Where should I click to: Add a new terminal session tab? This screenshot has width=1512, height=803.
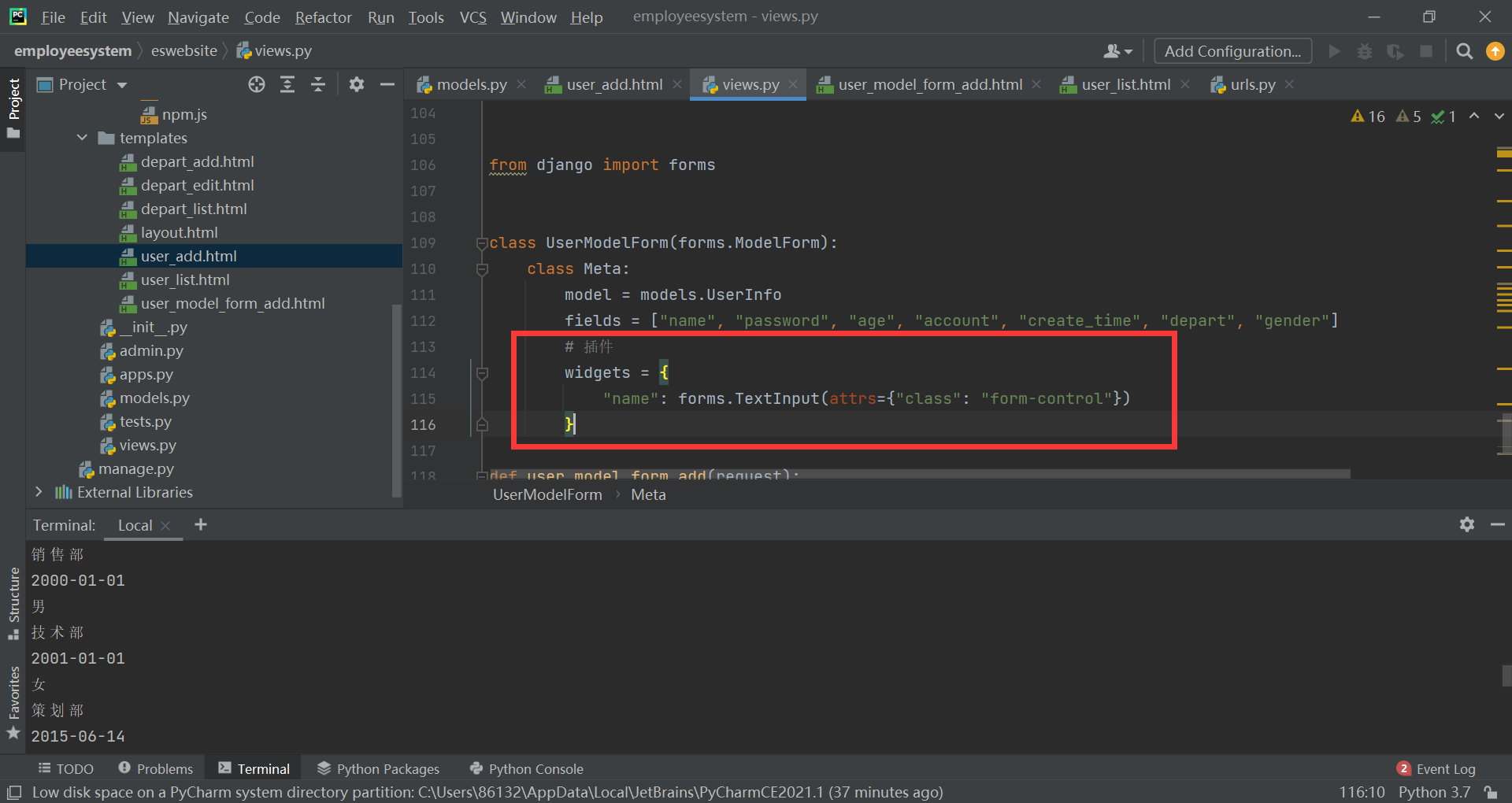click(x=201, y=524)
